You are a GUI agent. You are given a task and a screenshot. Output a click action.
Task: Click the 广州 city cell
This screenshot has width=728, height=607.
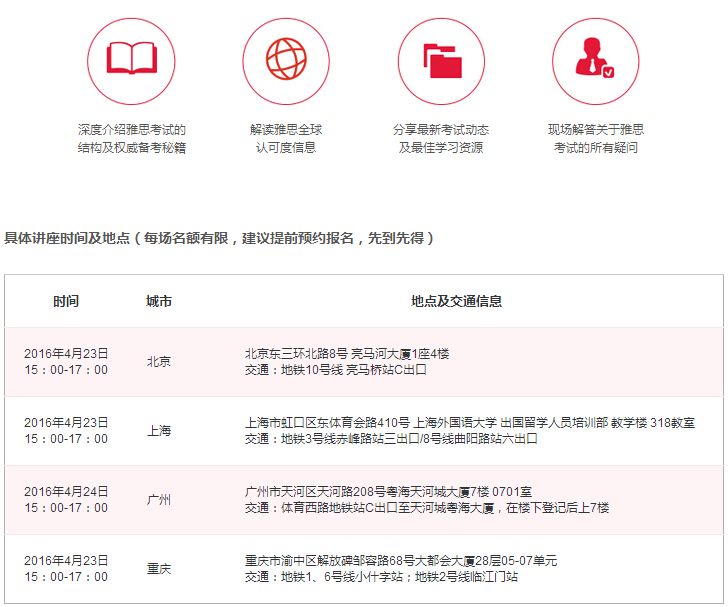coord(159,500)
